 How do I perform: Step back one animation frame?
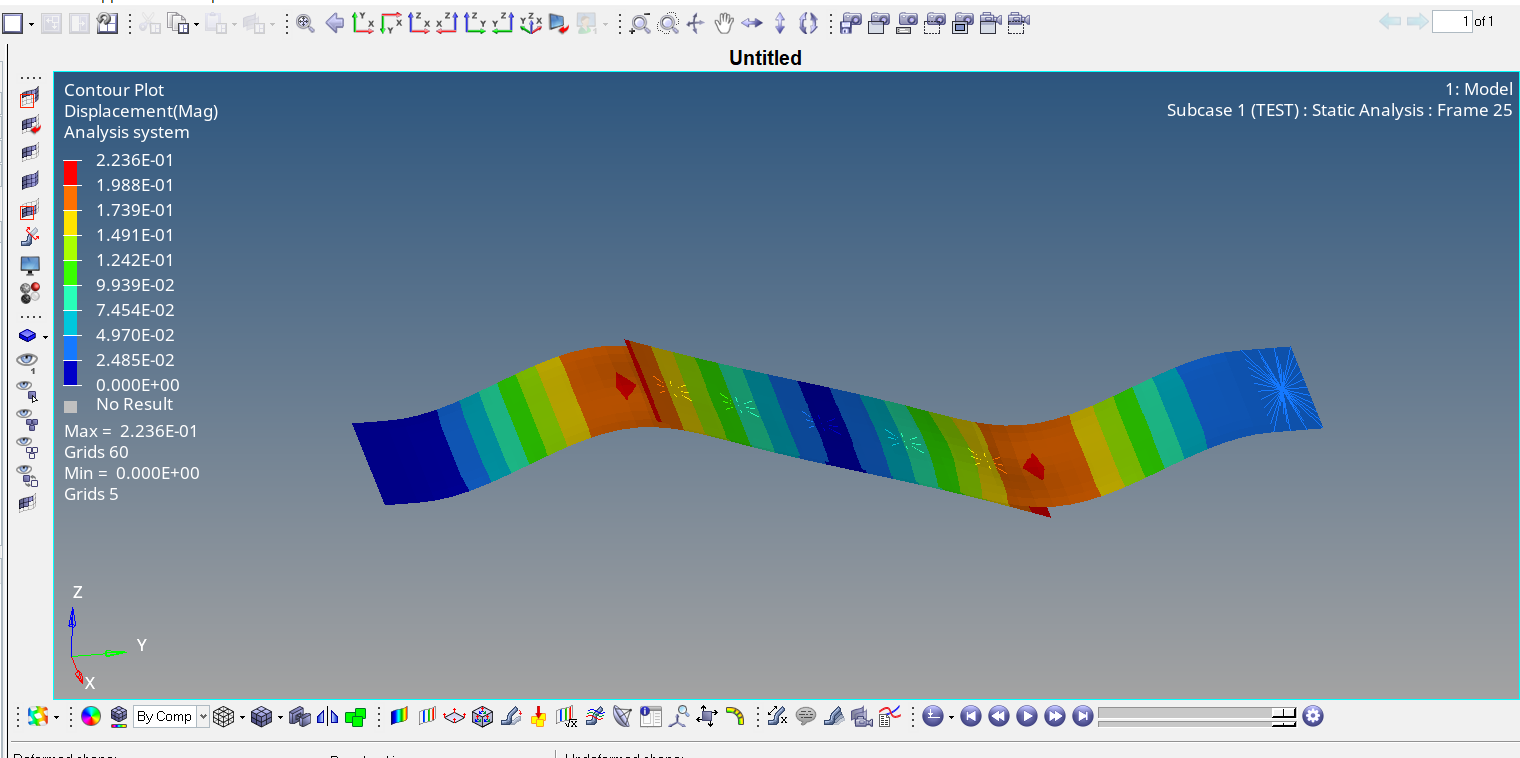[x=998, y=716]
